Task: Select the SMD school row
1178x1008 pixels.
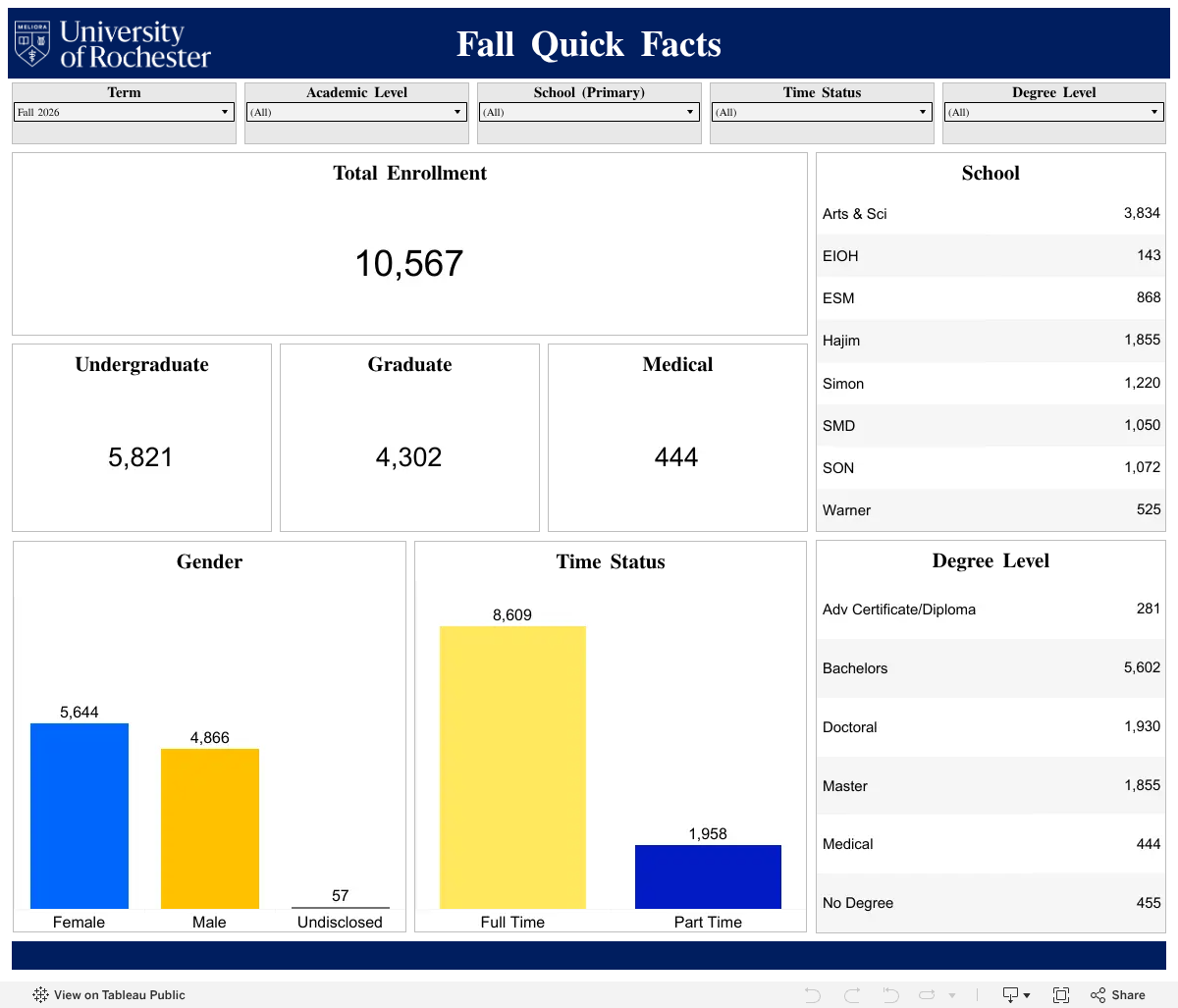Action: click(x=991, y=425)
